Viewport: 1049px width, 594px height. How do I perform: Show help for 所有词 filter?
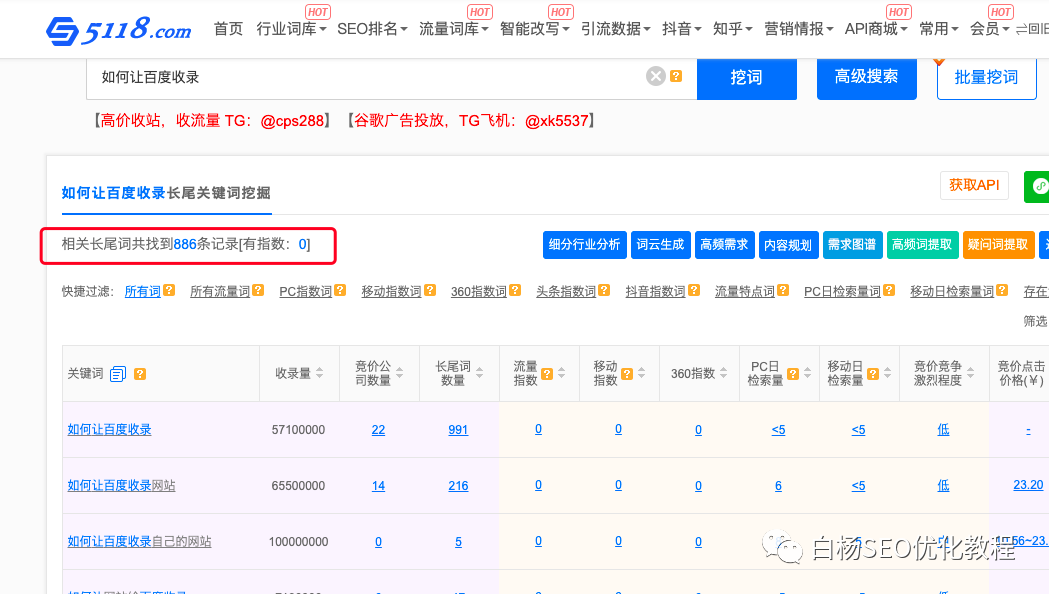169,290
